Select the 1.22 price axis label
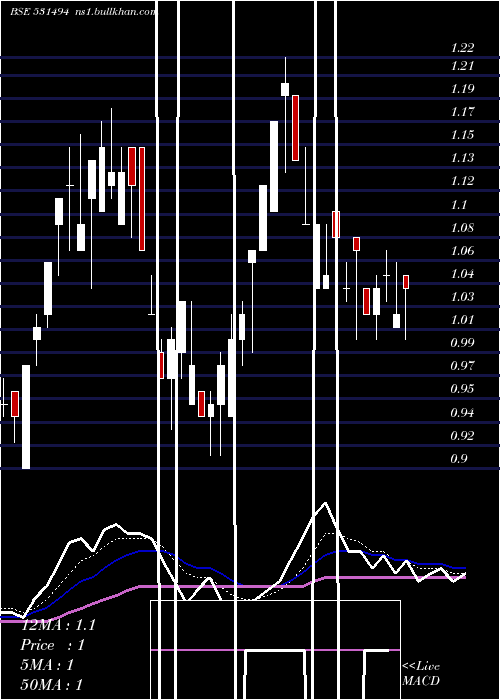500x700 pixels. [x=462, y=47]
